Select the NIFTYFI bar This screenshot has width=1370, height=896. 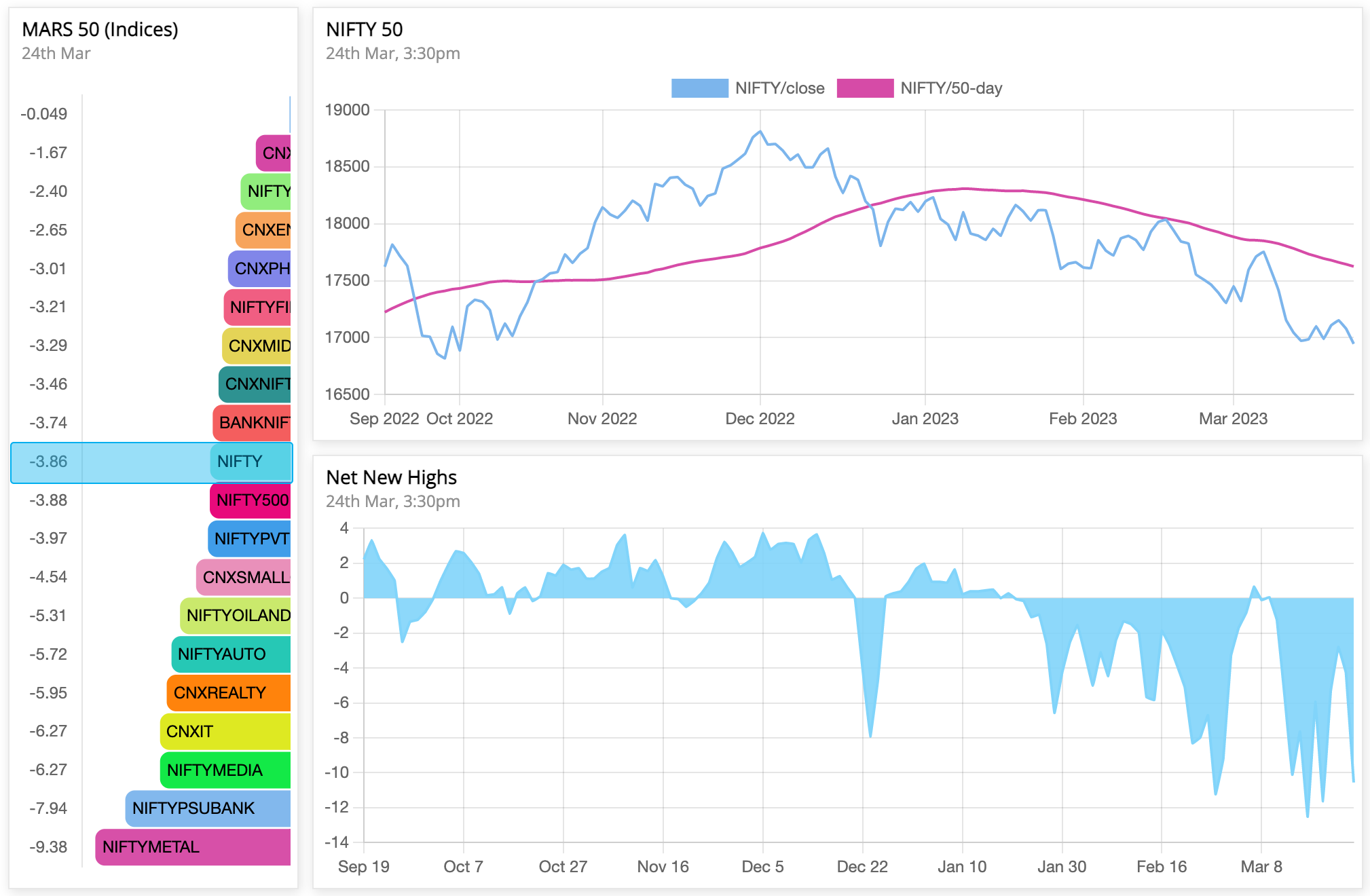257,307
